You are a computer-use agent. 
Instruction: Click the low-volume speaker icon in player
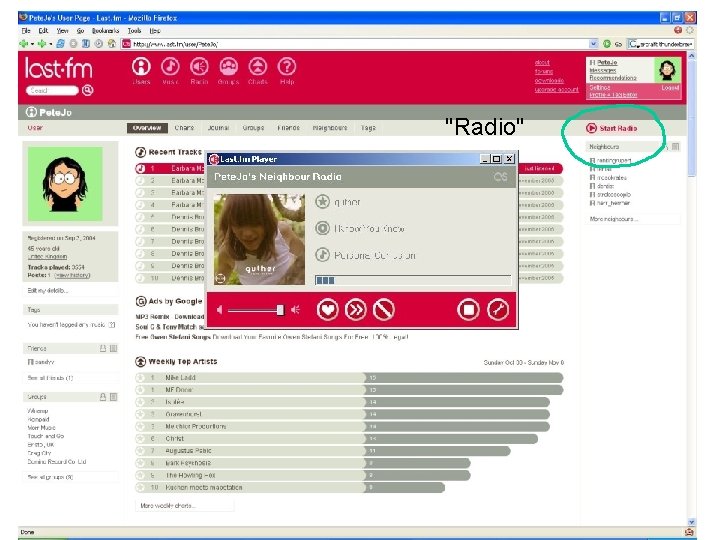219,310
